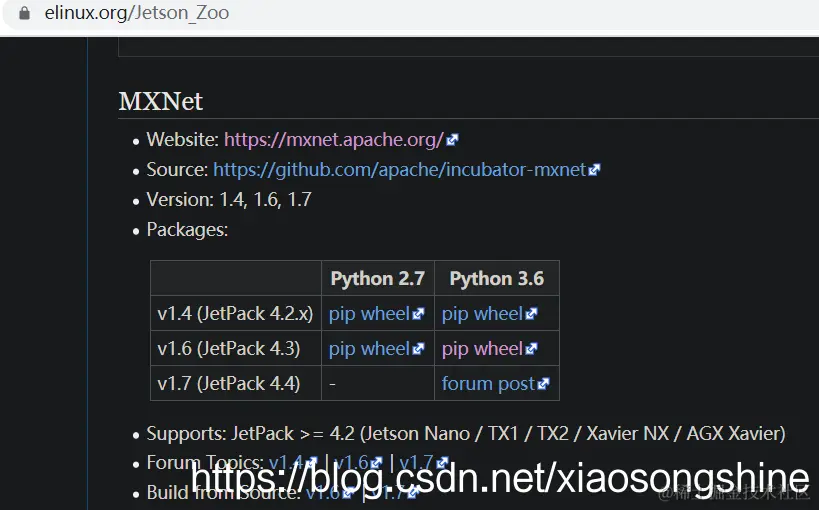The width and height of the screenshot is (819, 510).
Task: Select the elinux.org/Jetson_Zoo URL field
Action: [137, 13]
